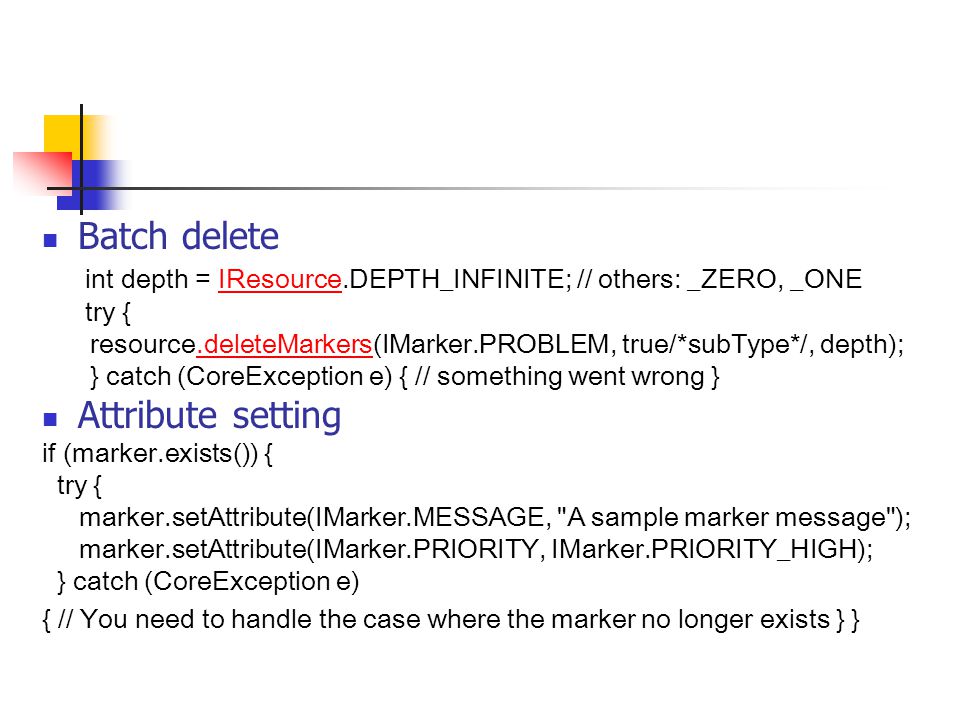Click the IMarker.MESSAGE setAttribute line
960x720 pixels.
(495, 518)
